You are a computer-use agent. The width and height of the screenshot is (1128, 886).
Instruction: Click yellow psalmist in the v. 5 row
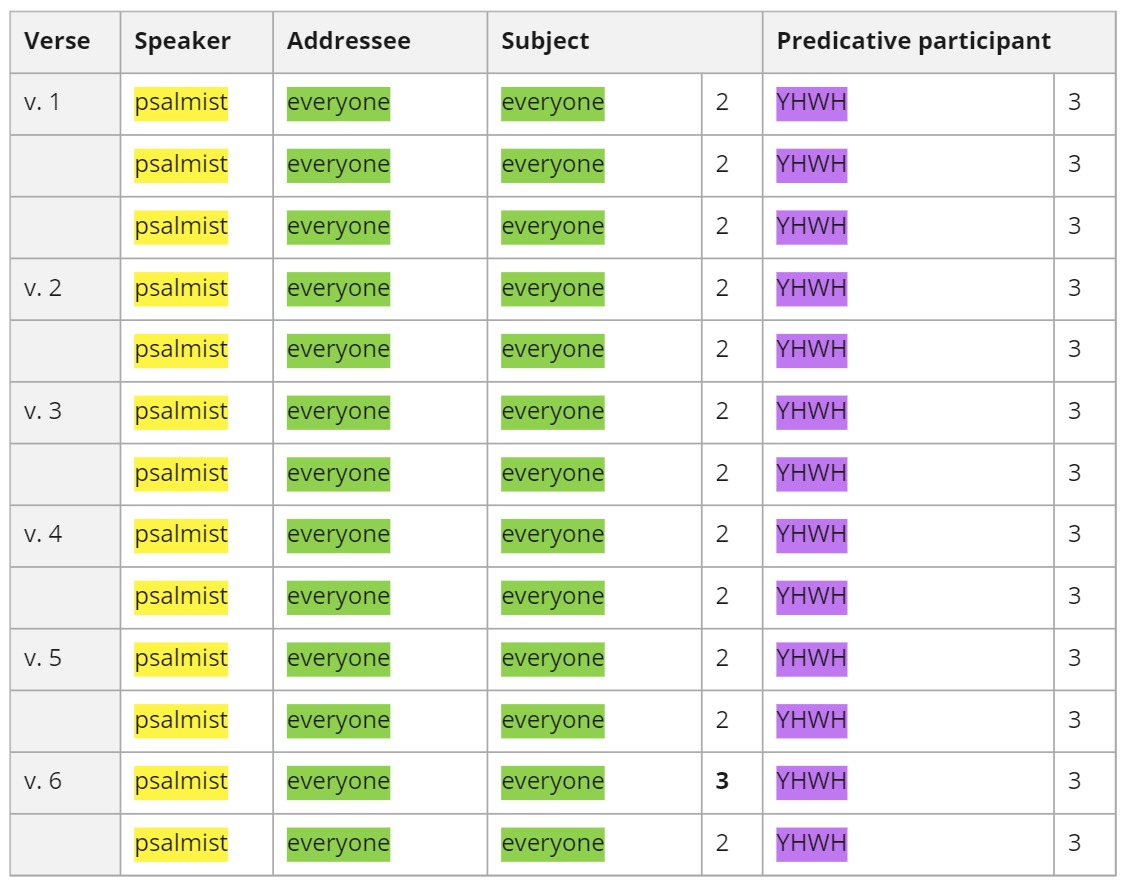181,658
